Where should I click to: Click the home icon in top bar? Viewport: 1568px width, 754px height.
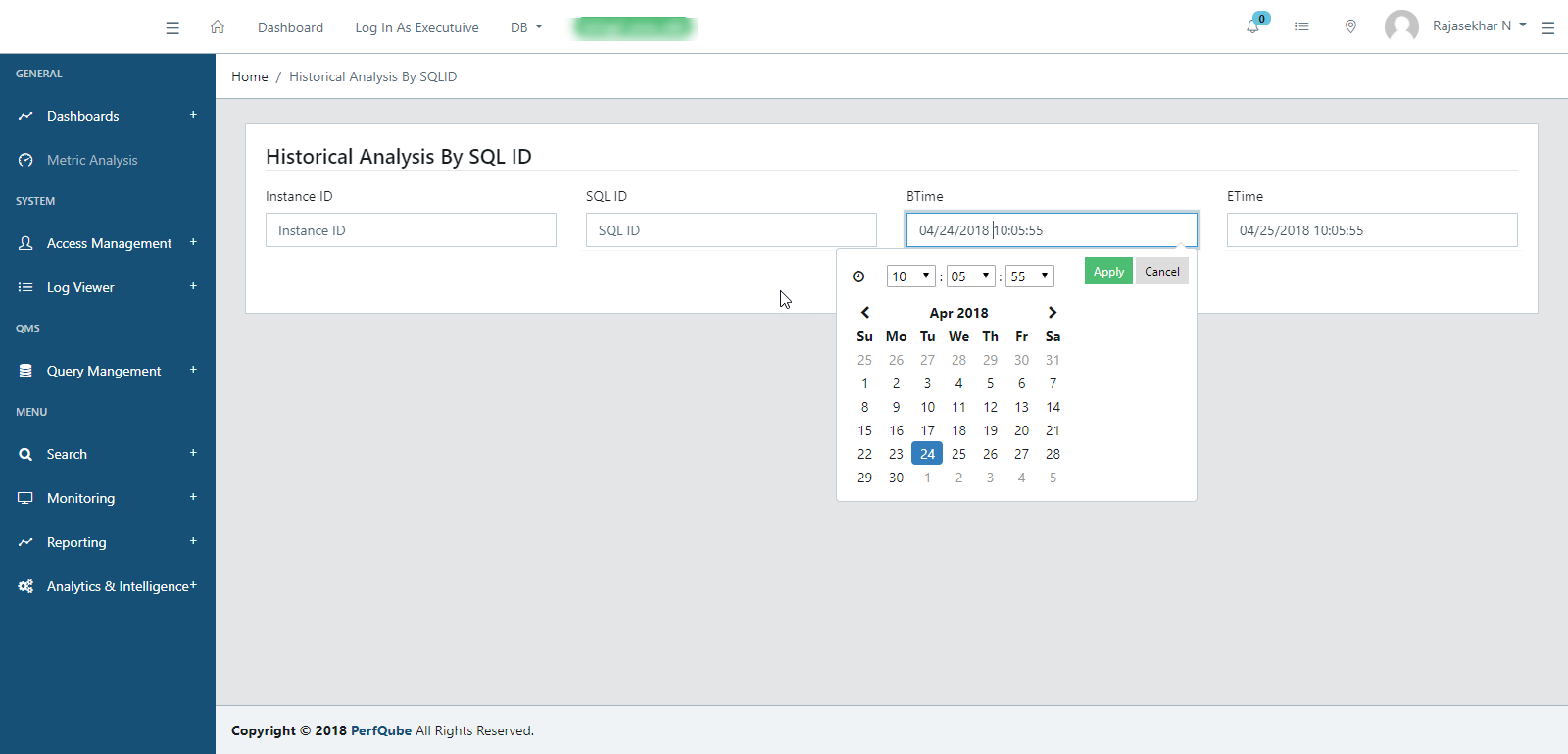(218, 27)
